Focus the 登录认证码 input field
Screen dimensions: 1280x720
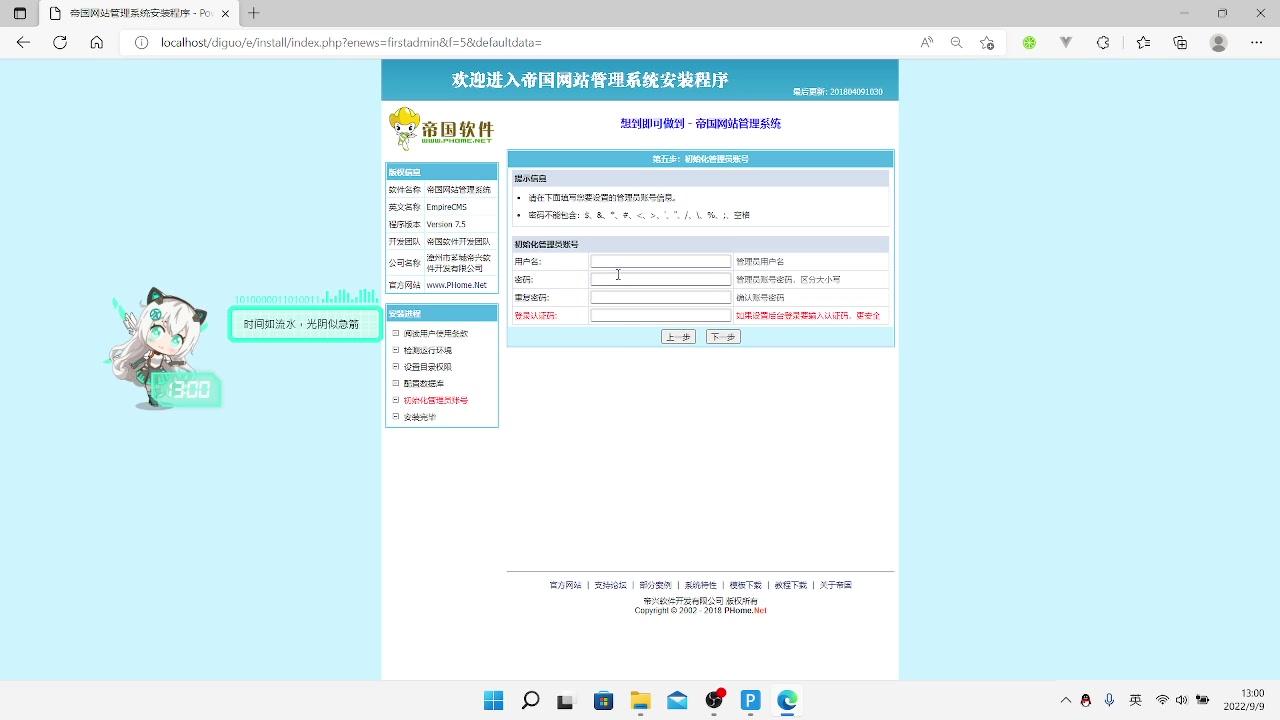click(x=661, y=315)
